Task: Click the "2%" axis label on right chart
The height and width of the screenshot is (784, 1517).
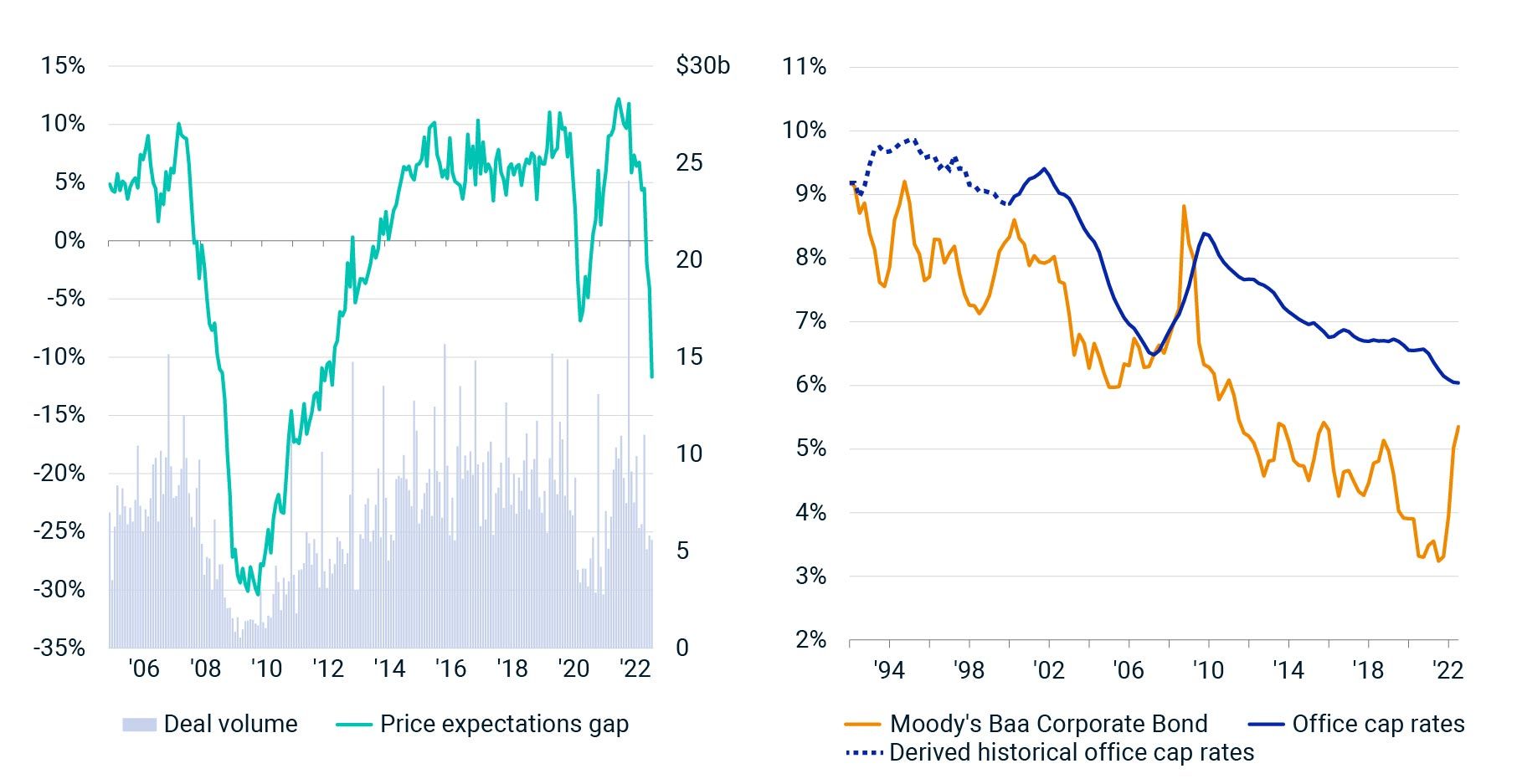Action: coord(810,640)
